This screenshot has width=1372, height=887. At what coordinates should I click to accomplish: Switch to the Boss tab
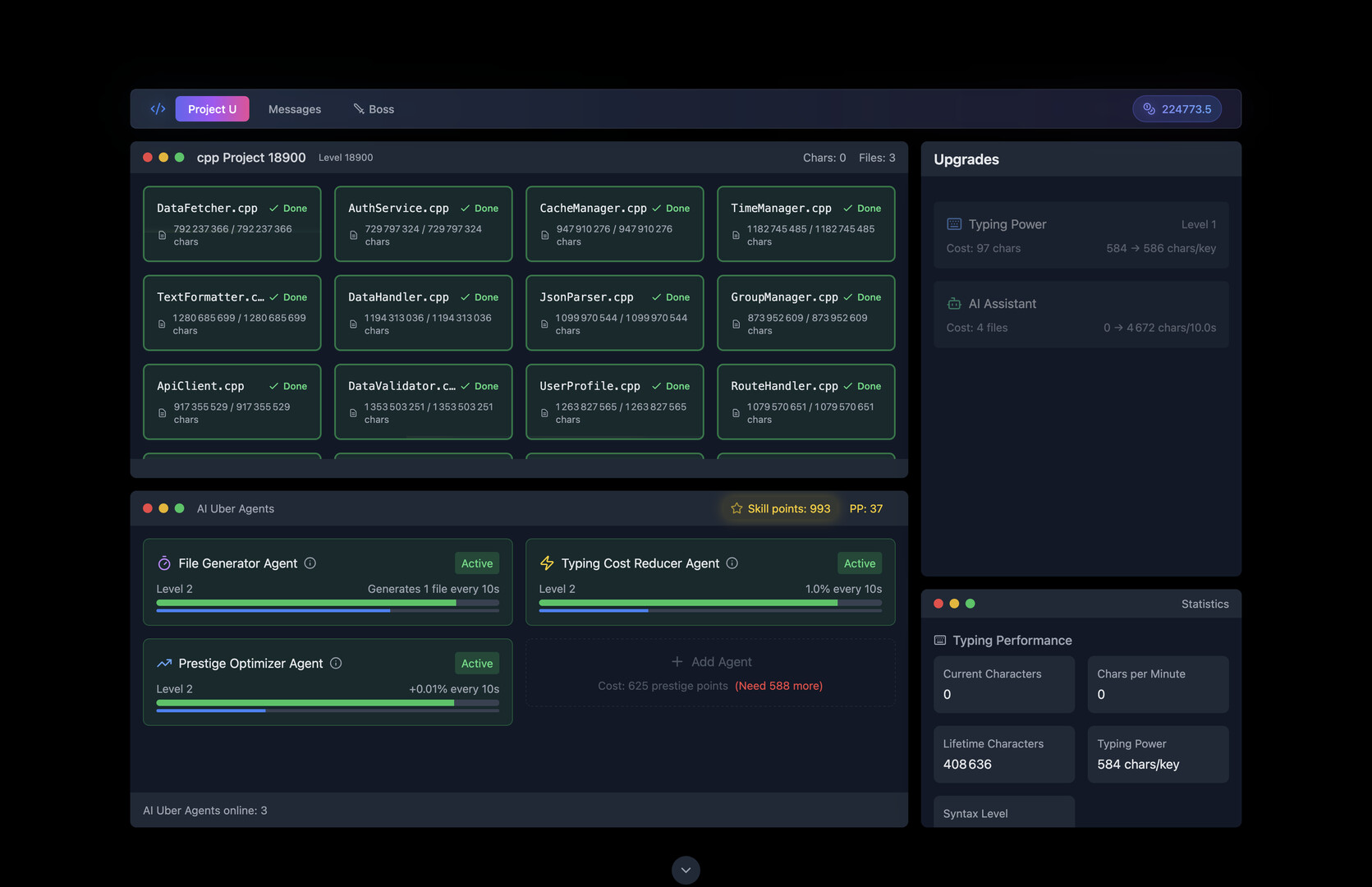(x=374, y=108)
